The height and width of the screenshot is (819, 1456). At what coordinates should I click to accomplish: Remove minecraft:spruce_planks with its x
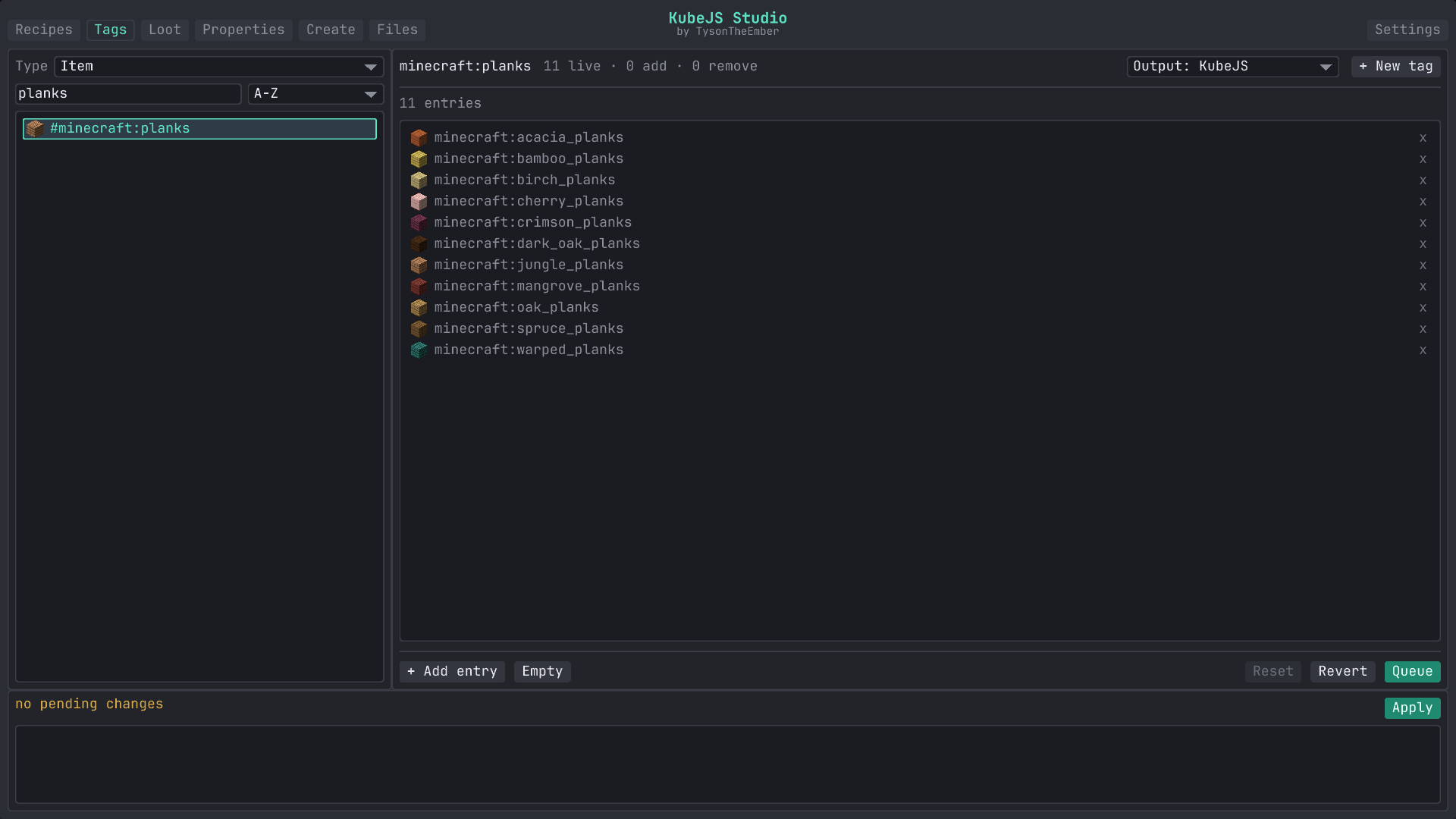[1423, 329]
